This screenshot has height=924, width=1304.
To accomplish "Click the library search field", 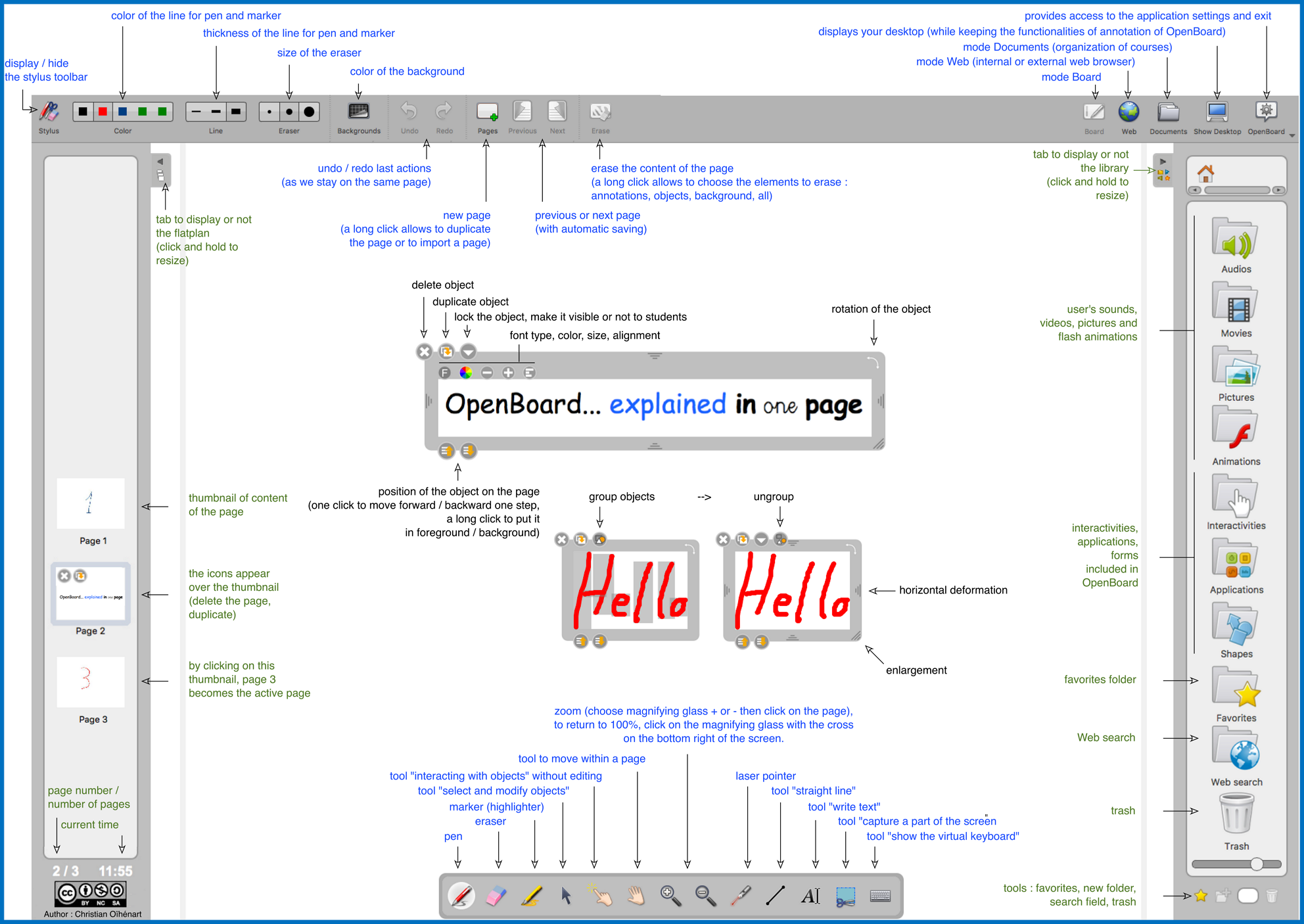I will click(x=1247, y=896).
